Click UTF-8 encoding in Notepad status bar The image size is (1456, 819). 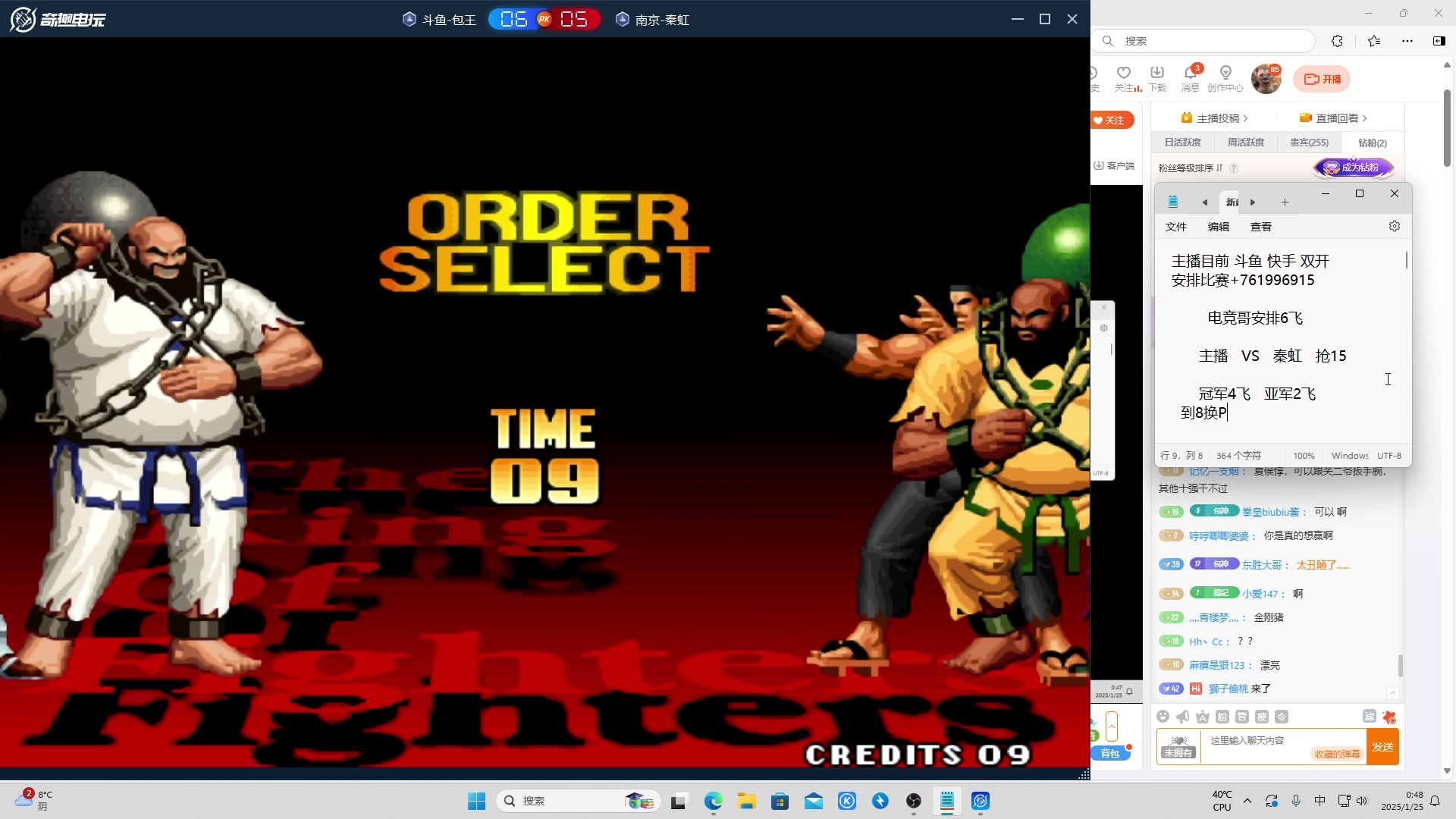[1389, 456]
